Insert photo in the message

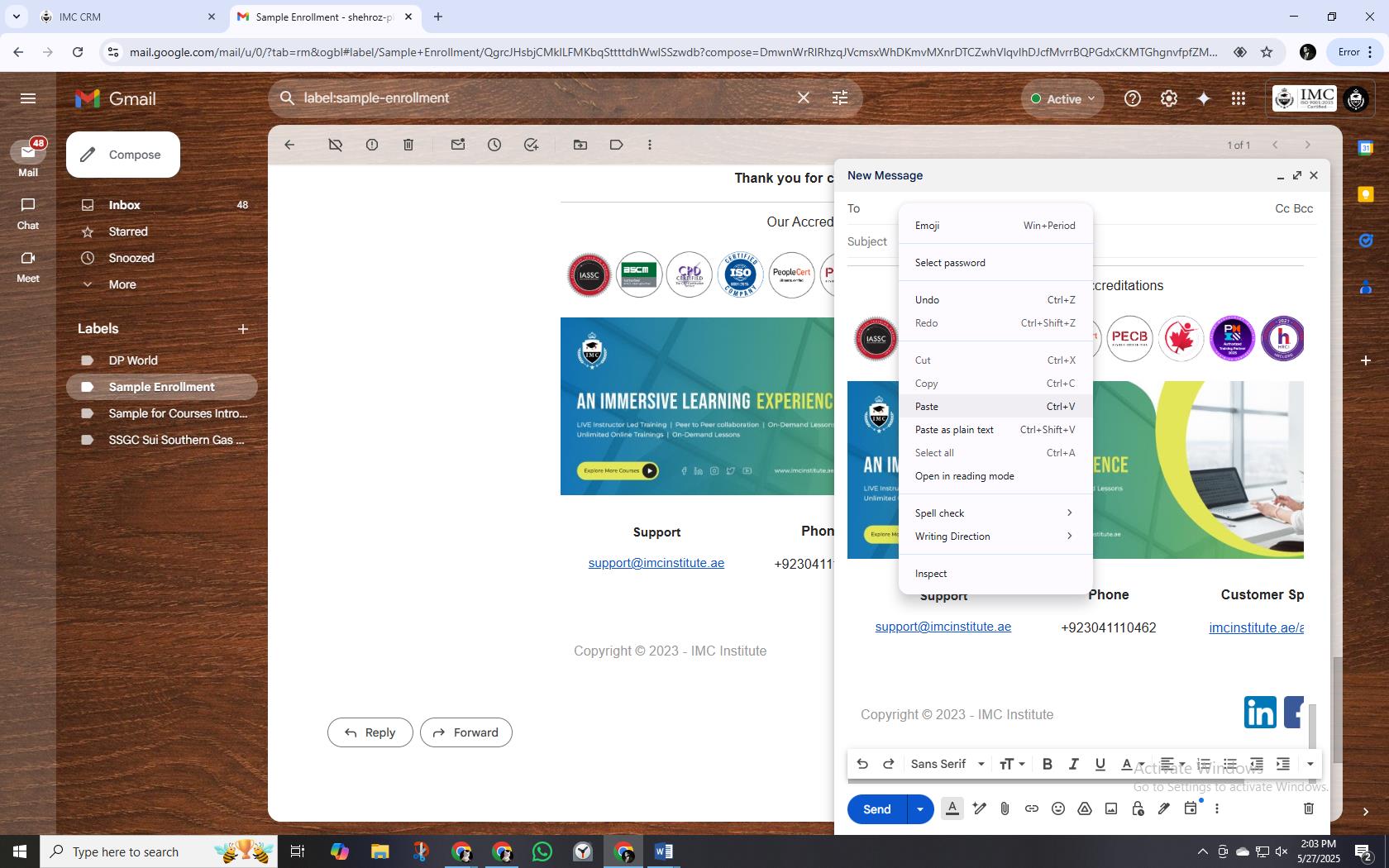point(1111,808)
